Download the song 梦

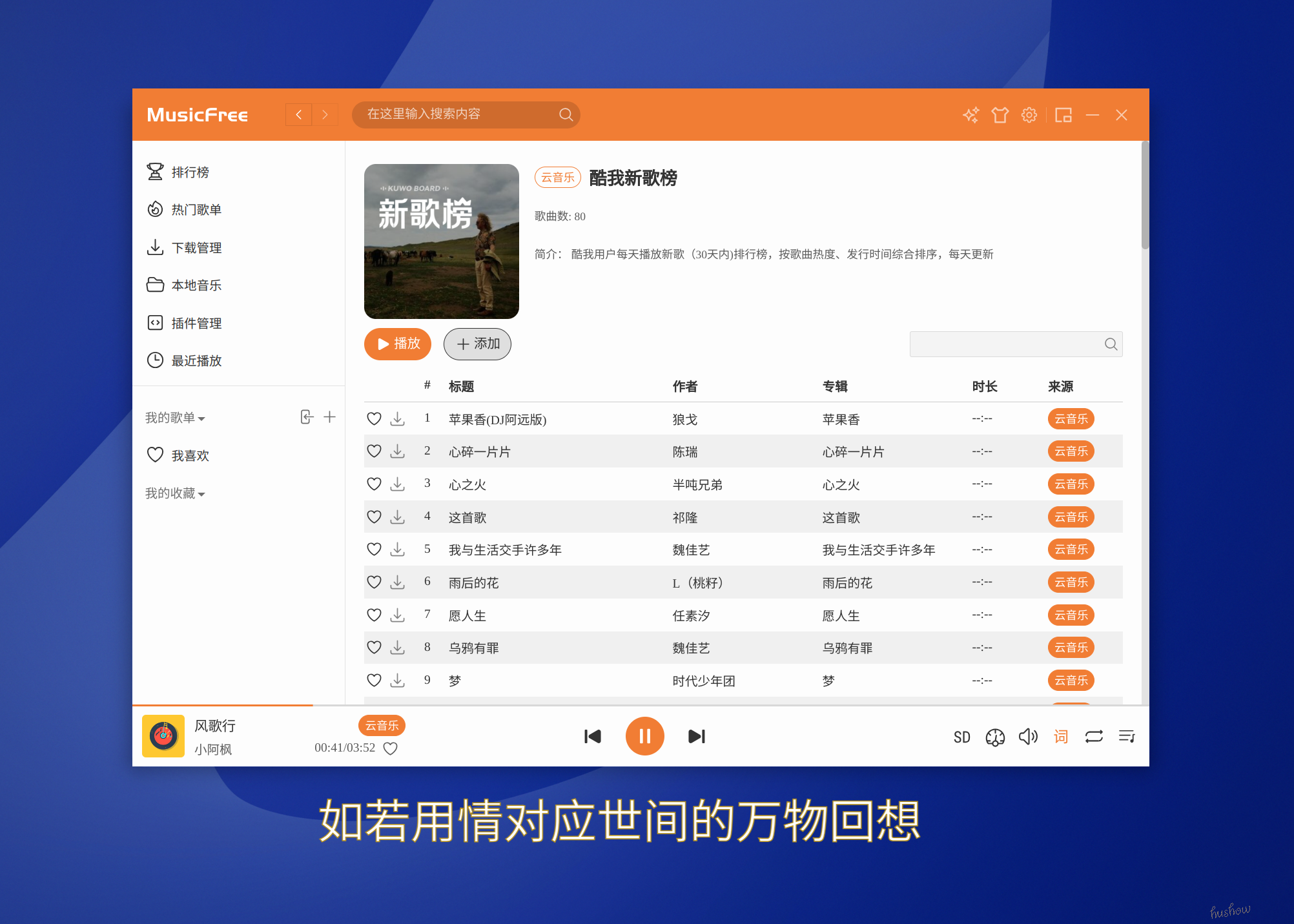pyautogui.click(x=398, y=680)
